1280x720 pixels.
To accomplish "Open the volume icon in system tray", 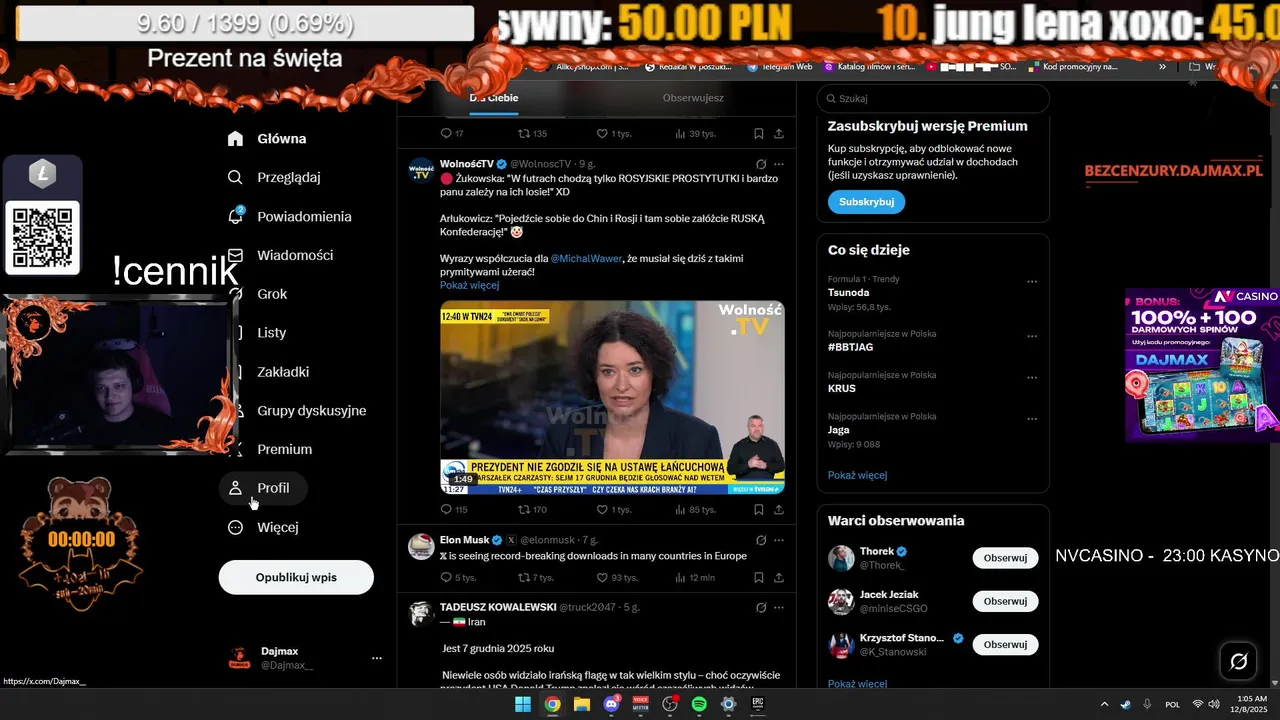I will click(x=1214, y=704).
